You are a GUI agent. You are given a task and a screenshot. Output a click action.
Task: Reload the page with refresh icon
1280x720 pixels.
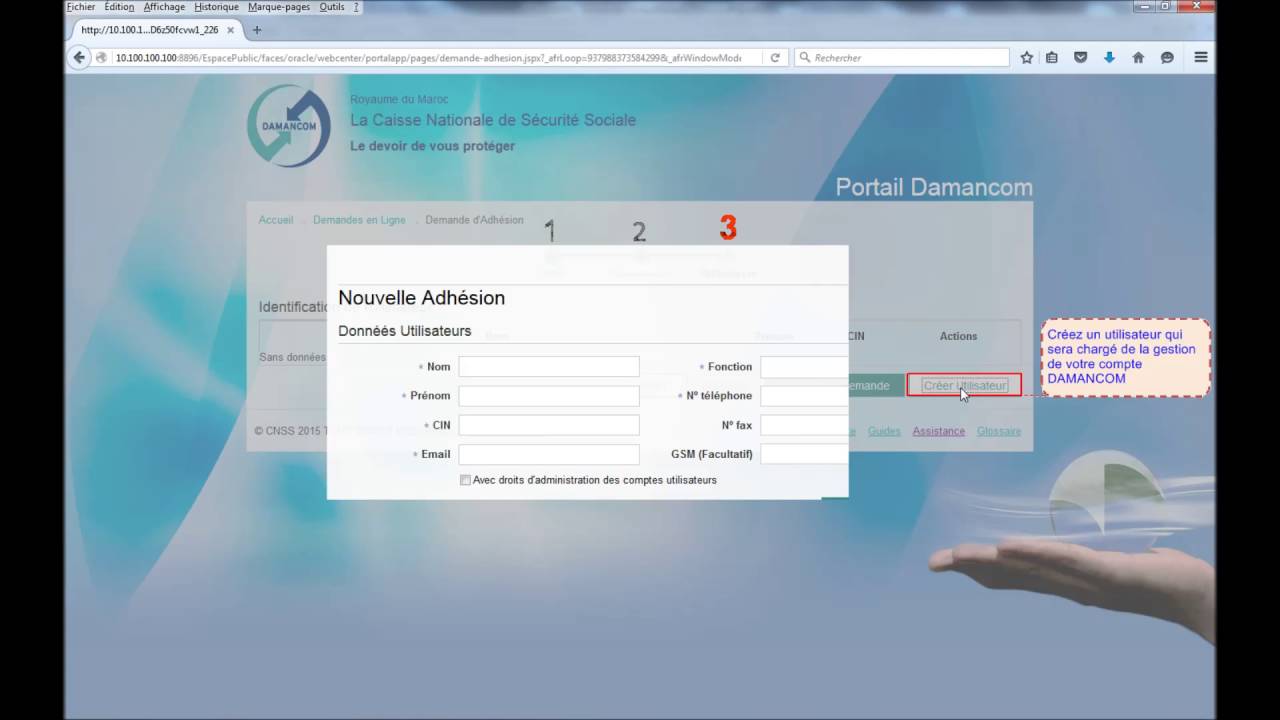tap(774, 58)
